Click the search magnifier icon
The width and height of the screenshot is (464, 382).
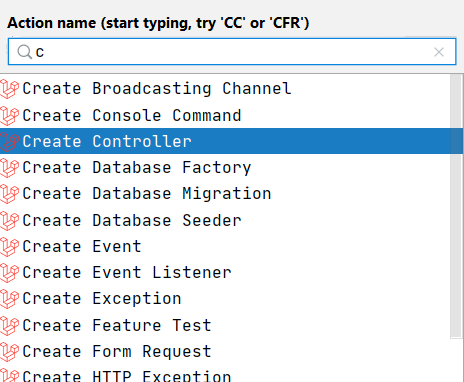point(25,52)
